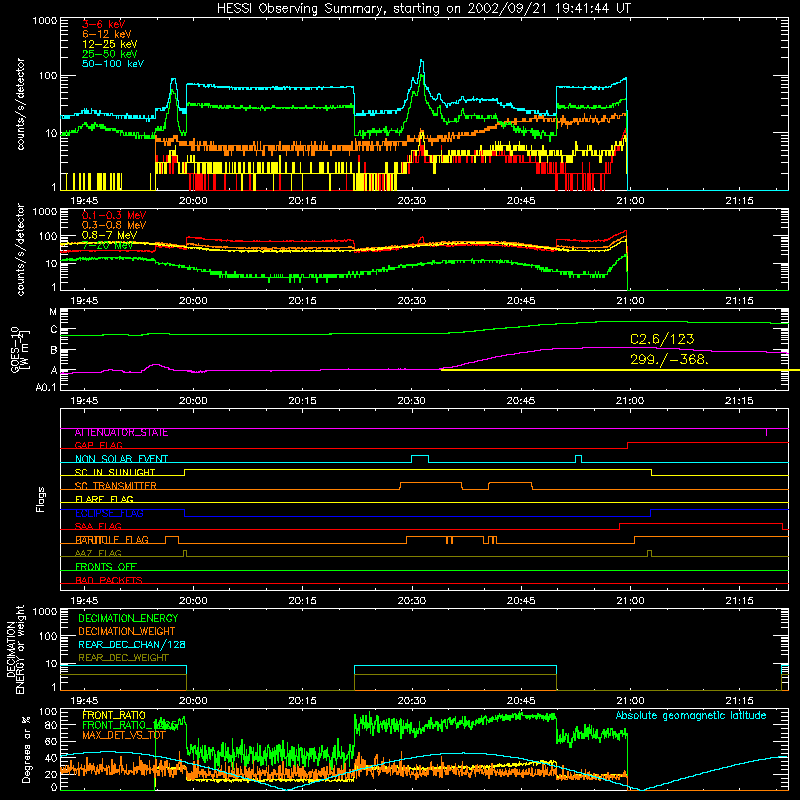Image resolution: width=800 pixels, height=800 pixels.
Task: Click the yellow flare interval bar in GOES panel
Action: (620, 370)
